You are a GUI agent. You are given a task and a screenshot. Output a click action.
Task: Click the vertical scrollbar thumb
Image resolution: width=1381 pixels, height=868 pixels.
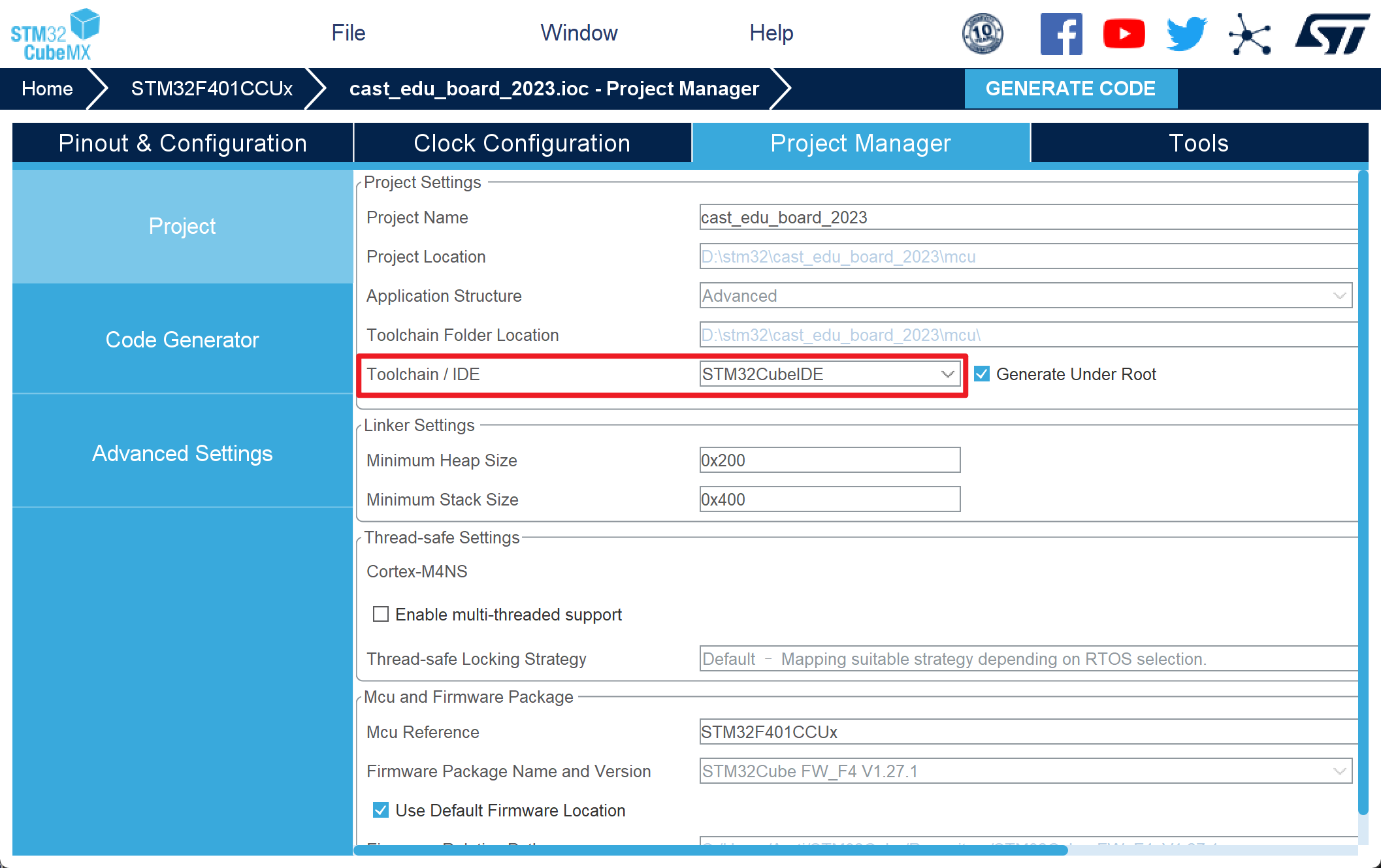tap(1363, 492)
